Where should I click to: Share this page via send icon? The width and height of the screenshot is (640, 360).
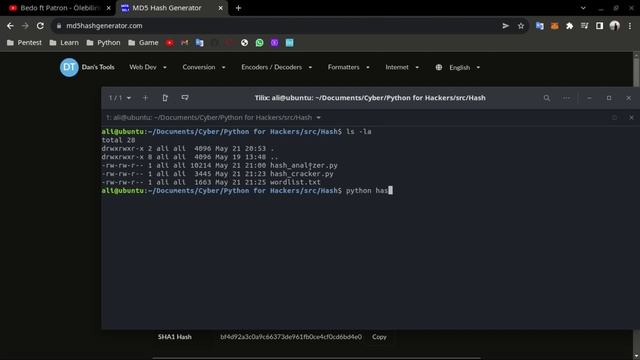pyautogui.click(x=506, y=26)
